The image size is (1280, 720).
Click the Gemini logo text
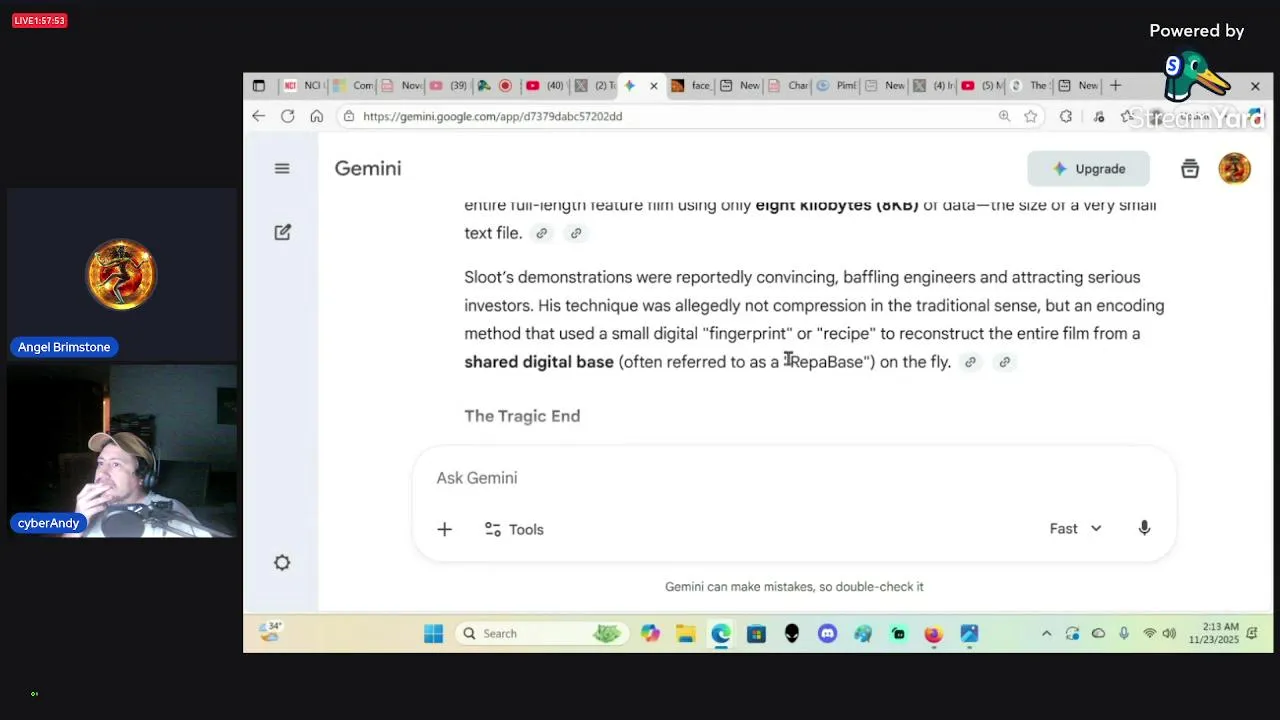coord(368,169)
